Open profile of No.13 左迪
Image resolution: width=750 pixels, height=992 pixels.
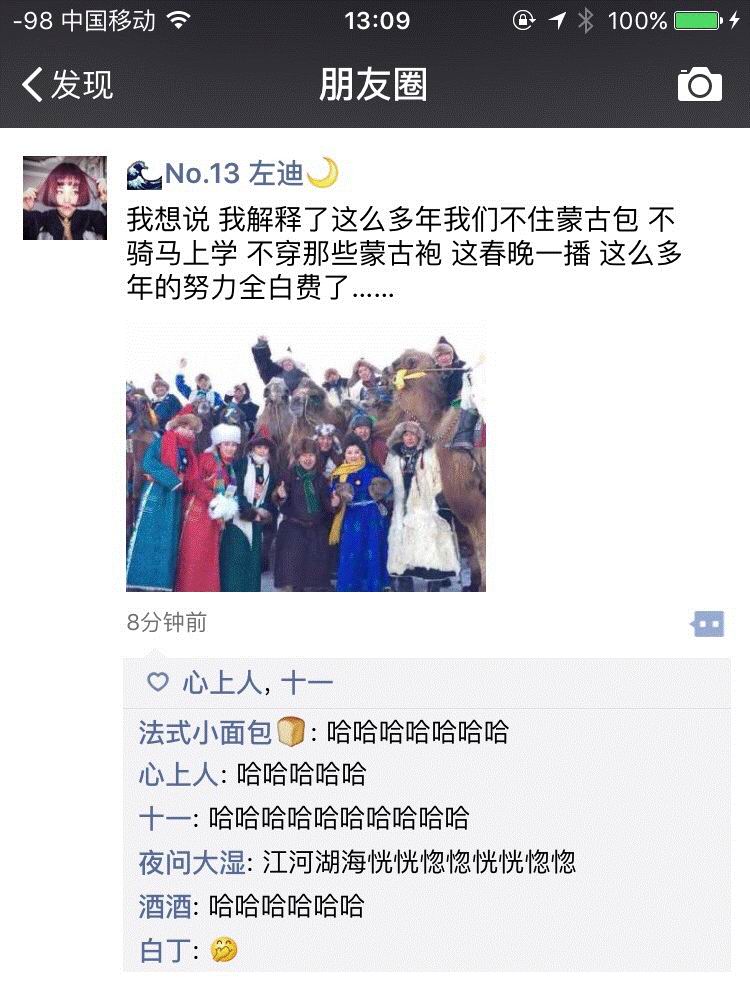(x=233, y=173)
